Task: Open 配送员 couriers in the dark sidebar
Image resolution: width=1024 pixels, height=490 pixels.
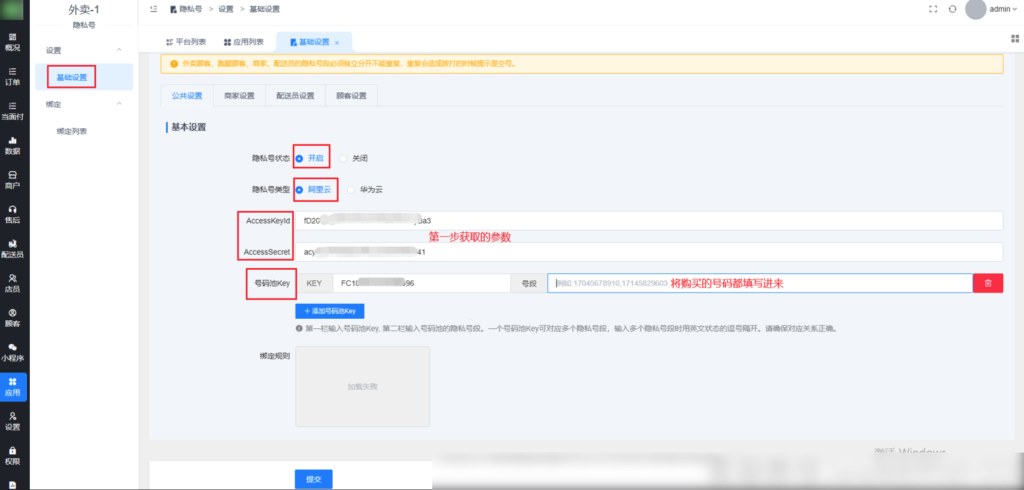Action: (13, 249)
